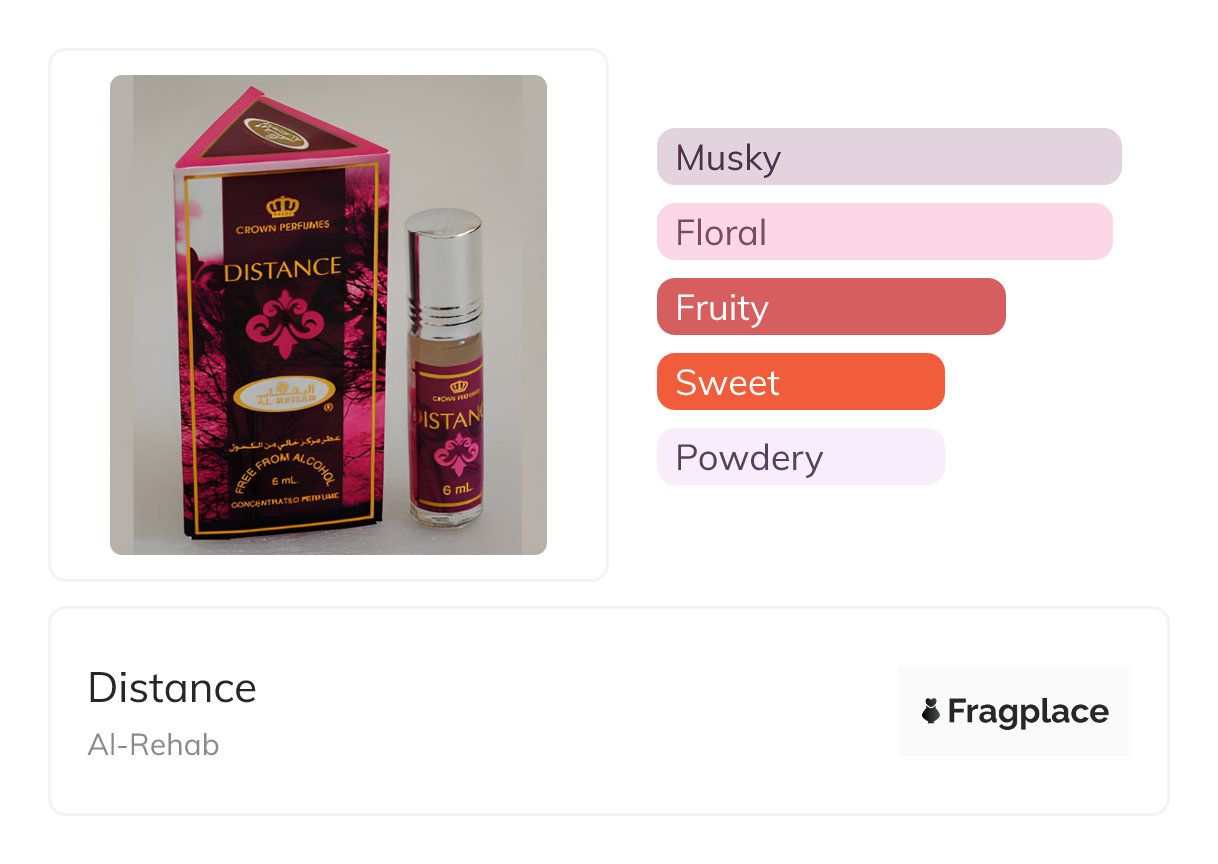This screenshot has width=1218, height=864.
Task: Click the fleur ornament on the bottle label
Action: pyautogui.click(x=457, y=453)
